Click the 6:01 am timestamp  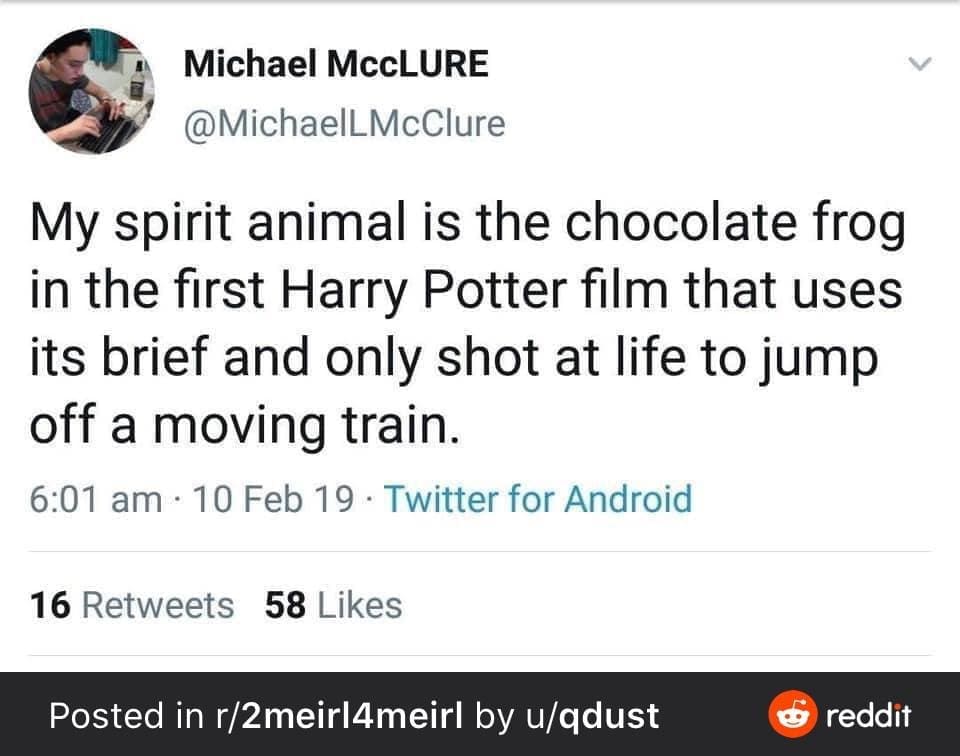tap(96, 497)
